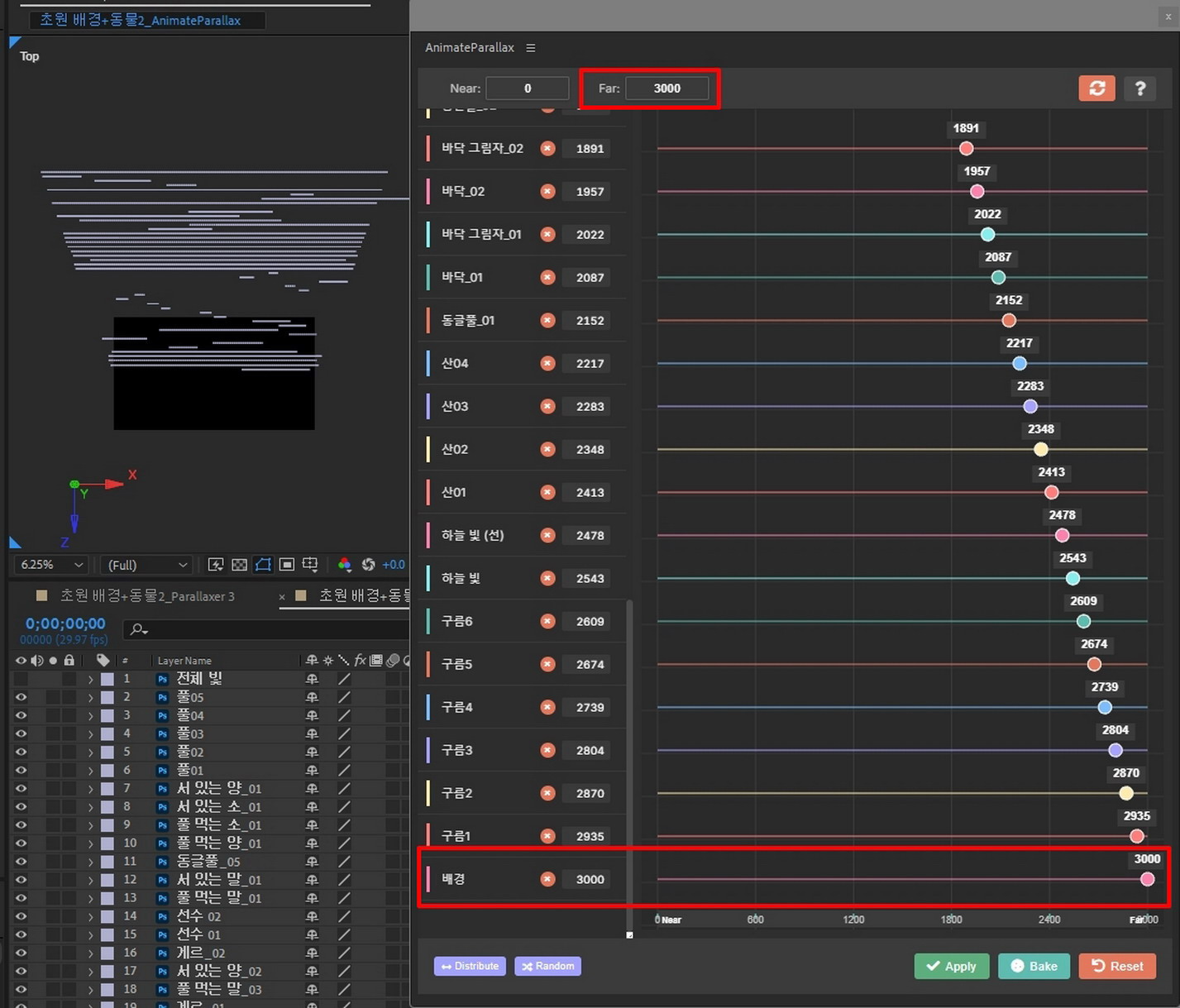The width and height of the screenshot is (1180, 1008).
Task: Toggle mask and shape path visibility
Action: point(263,565)
